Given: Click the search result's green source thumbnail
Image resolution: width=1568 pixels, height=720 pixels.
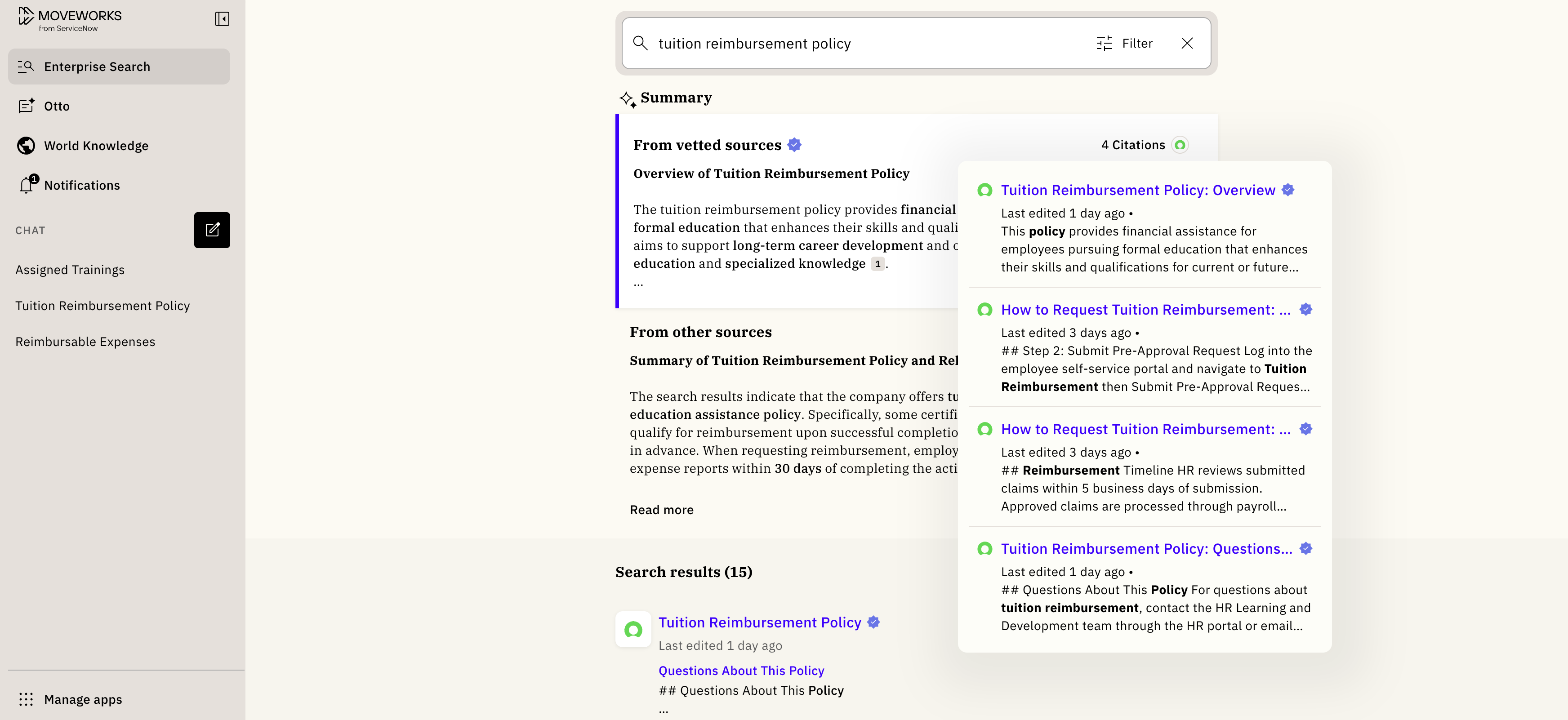Looking at the screenshot, I should point(633,629).
